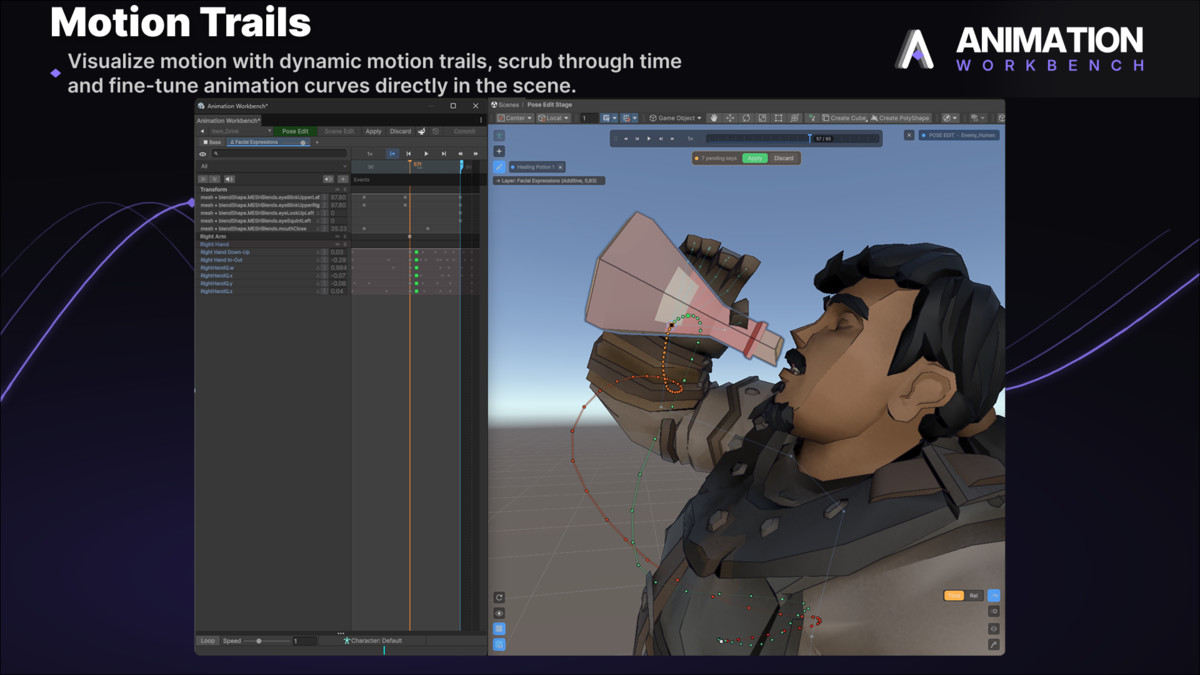
Task: Collapse the Transform property group
Action: point(338,189)
